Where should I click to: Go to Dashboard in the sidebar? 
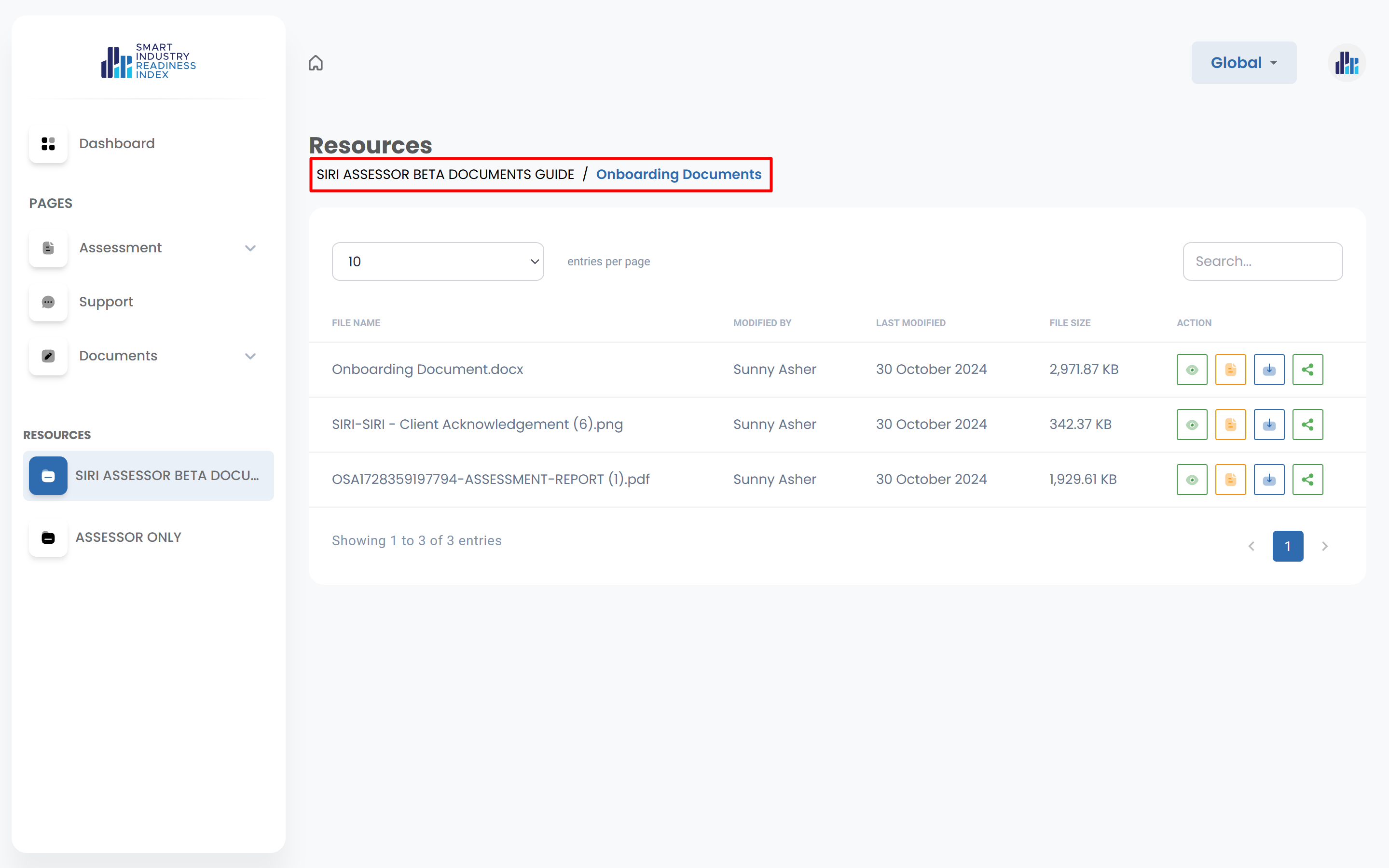(x=117, y=143)
